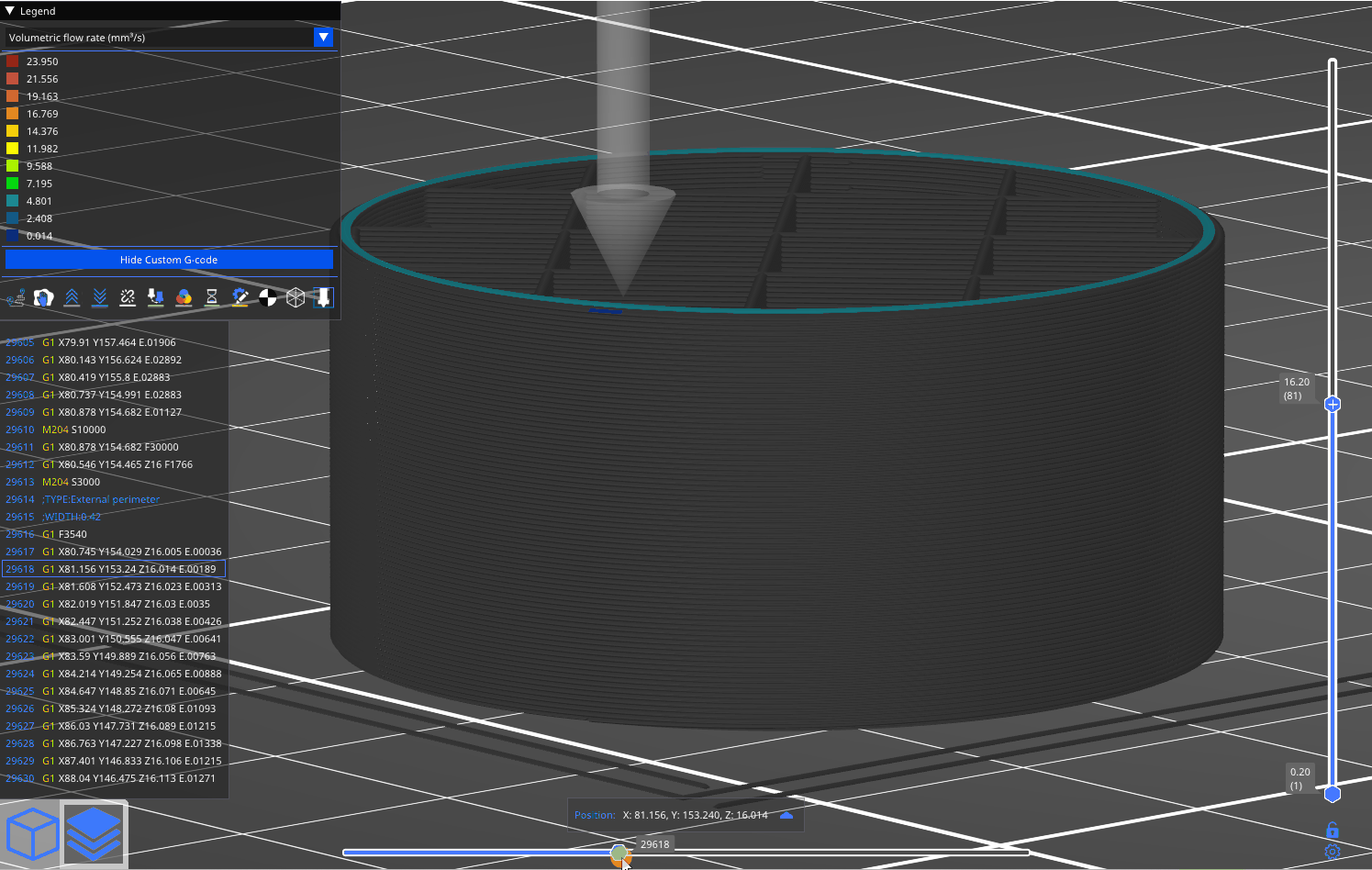
Task: Toggle tool marker arrow visibility
Action: click(x=323, y=298)
